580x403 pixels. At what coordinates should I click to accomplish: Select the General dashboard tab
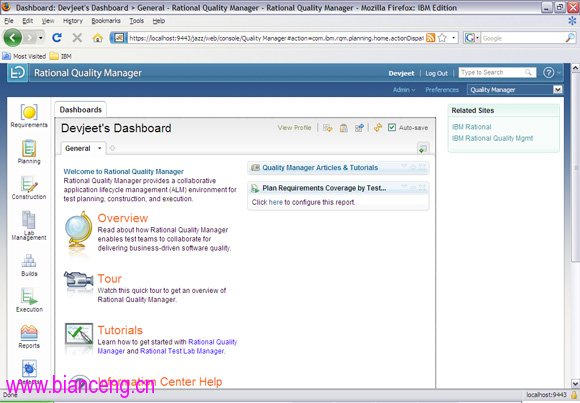pos(78,148)
